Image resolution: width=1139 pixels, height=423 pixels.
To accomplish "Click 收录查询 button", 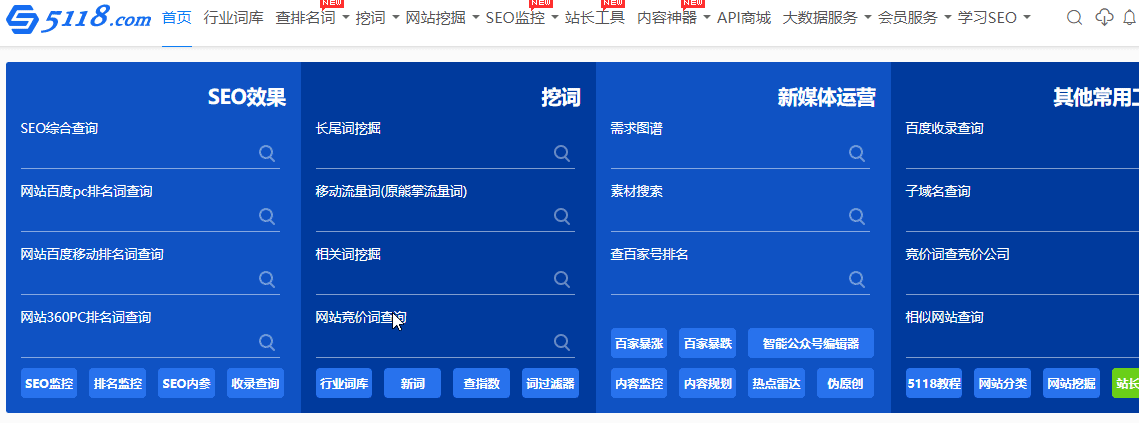I will point(255,383).
